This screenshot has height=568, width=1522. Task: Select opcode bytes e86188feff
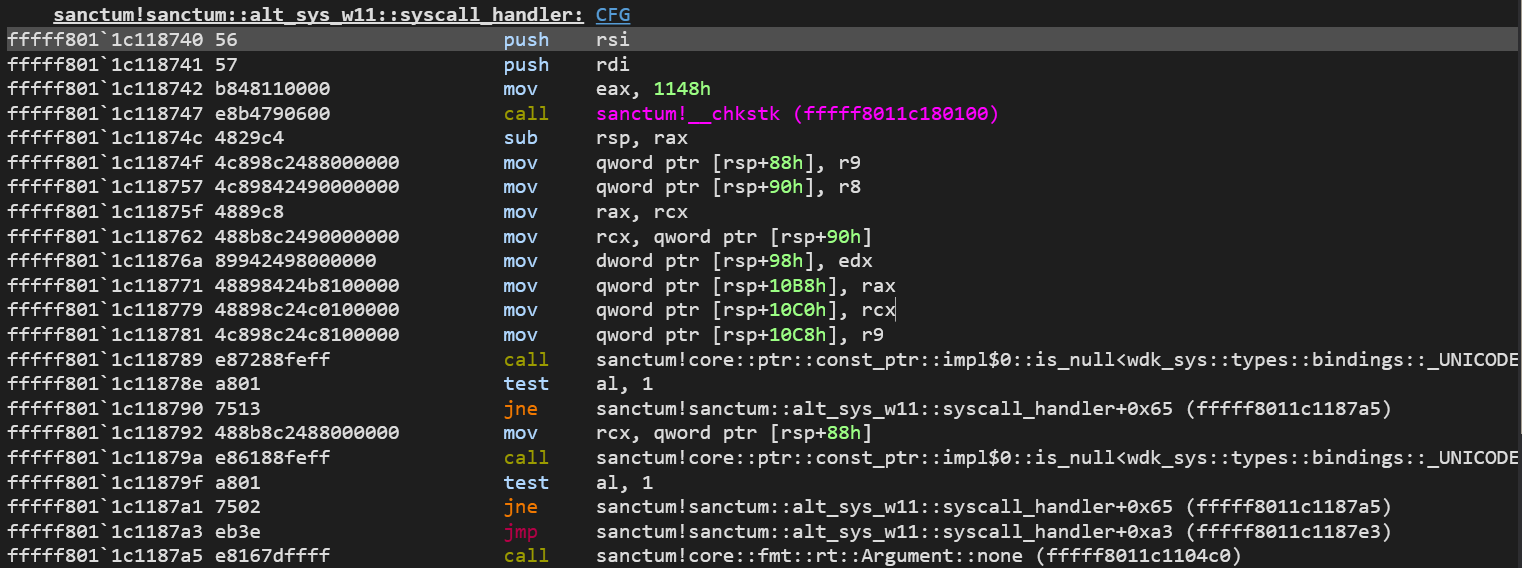click(272, 457)
